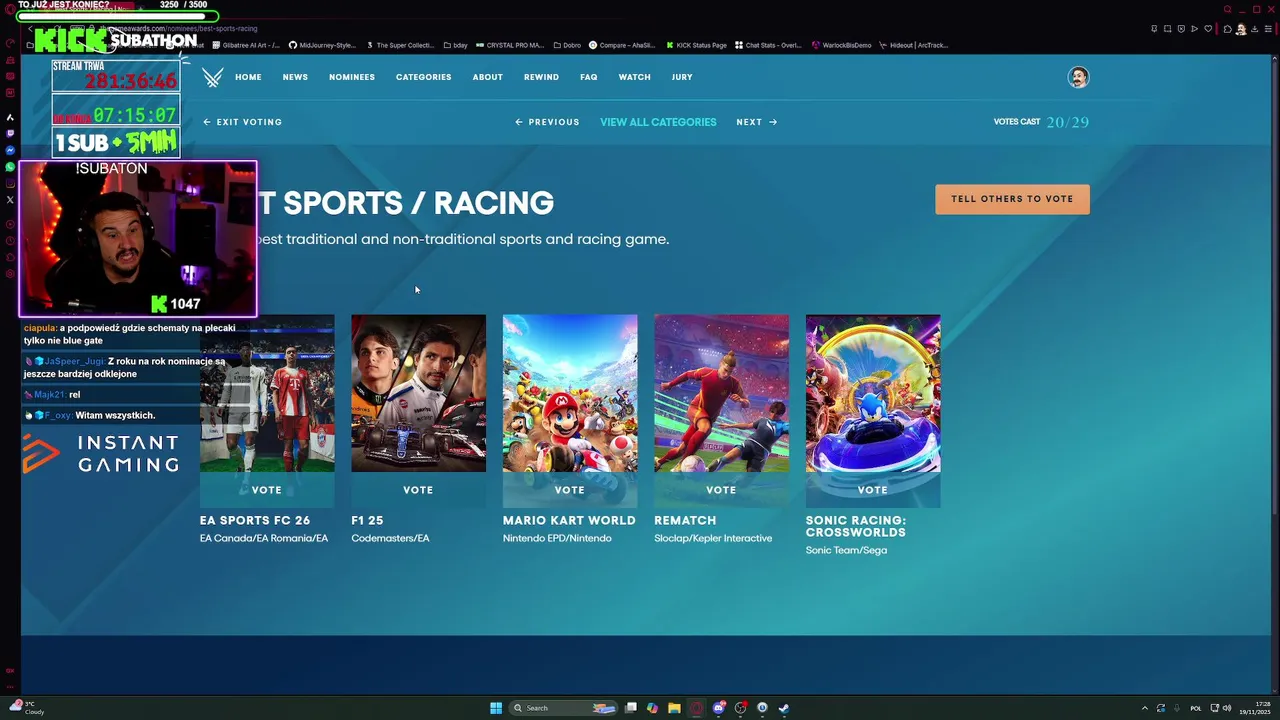Open the REWIND nav item
The width and height of the screenshot is (1280, 720).
click(541, 77)
